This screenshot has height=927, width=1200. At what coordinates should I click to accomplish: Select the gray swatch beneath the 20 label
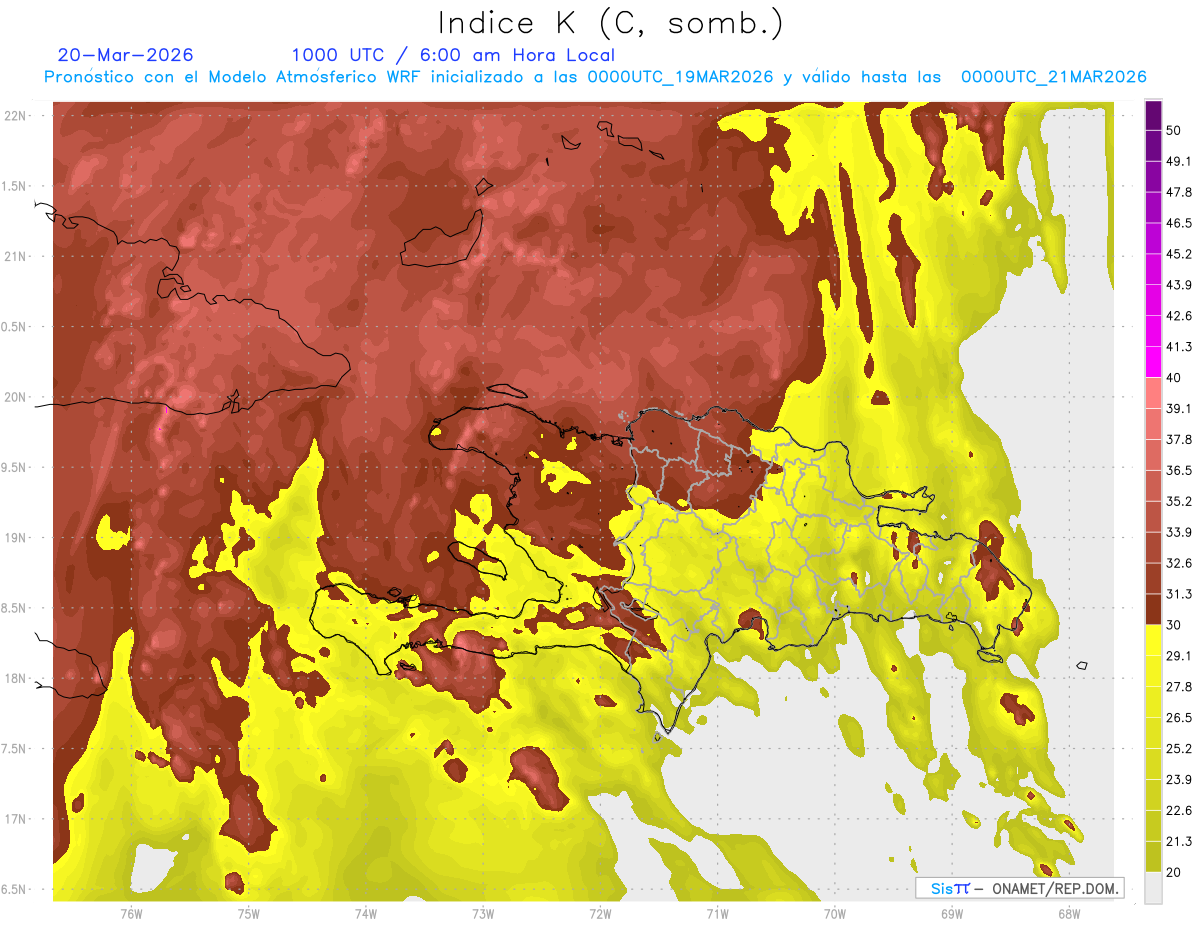[x=1153, y=888]
